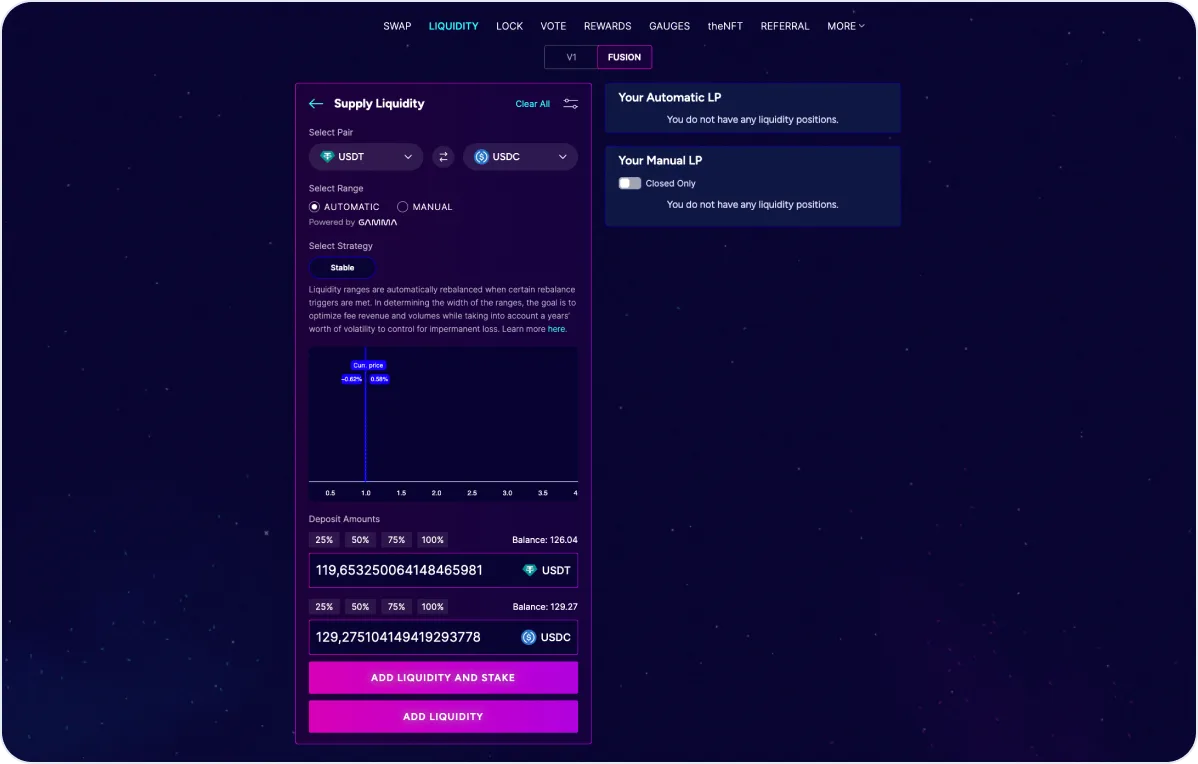Click the USDT token icon in pair selector

pos(327,157)
